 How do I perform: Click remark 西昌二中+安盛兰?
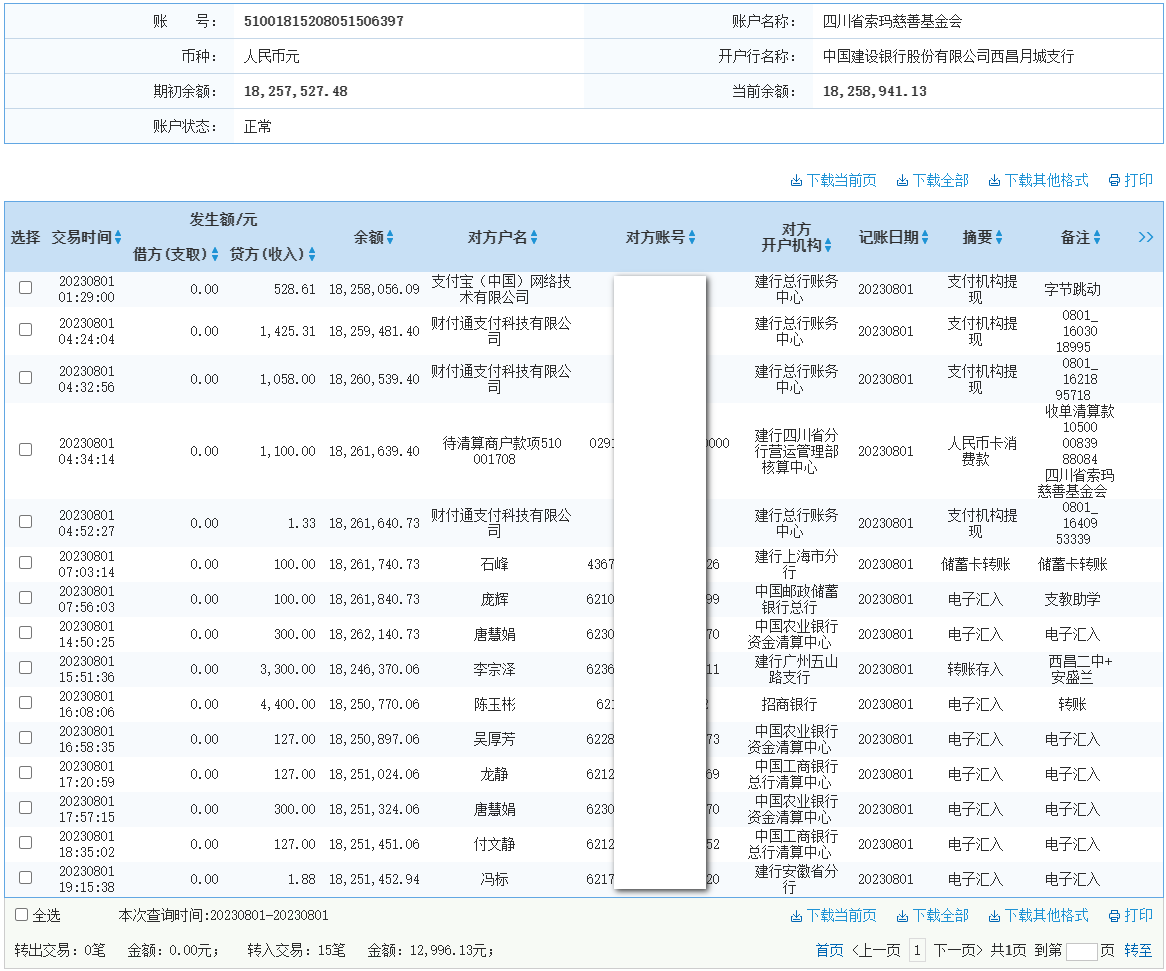(1080, 669)
